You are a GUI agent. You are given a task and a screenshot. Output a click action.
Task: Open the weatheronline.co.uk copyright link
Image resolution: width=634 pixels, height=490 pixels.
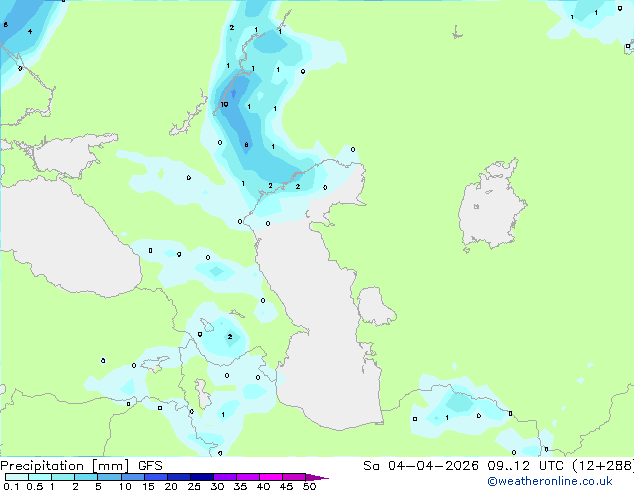(x=550, y=481)
